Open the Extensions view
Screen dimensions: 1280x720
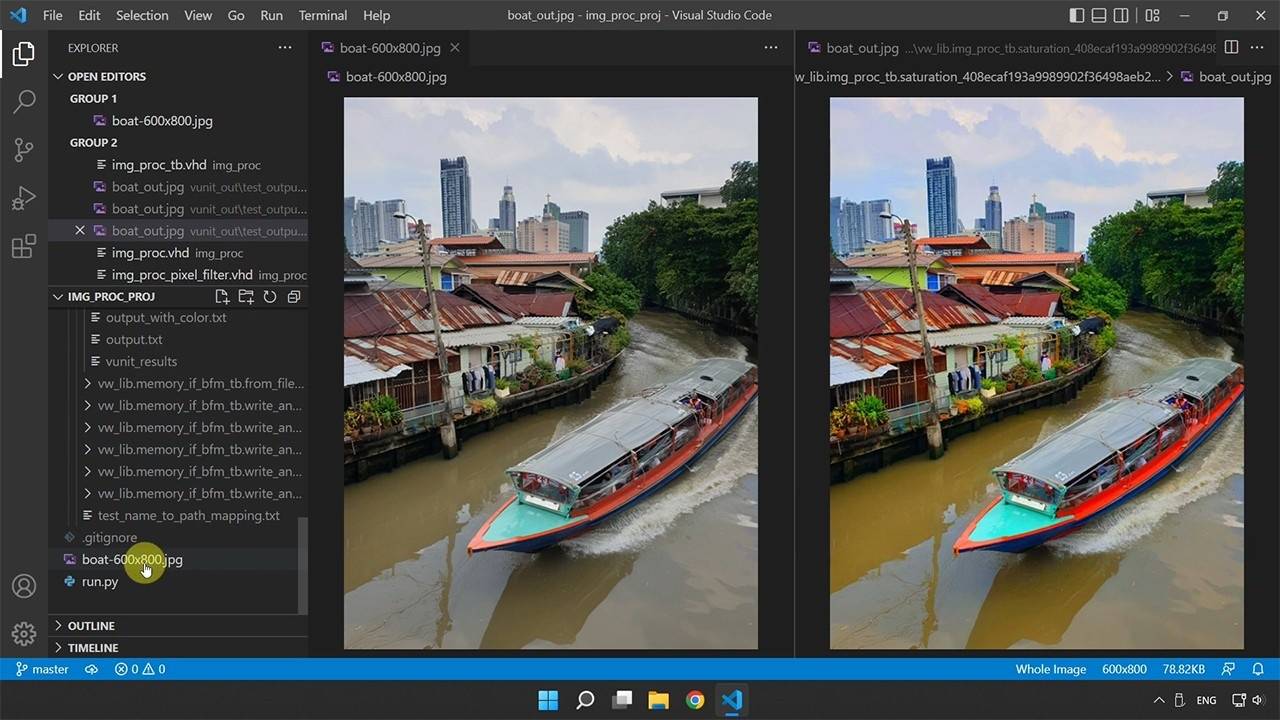pos(24,246)
